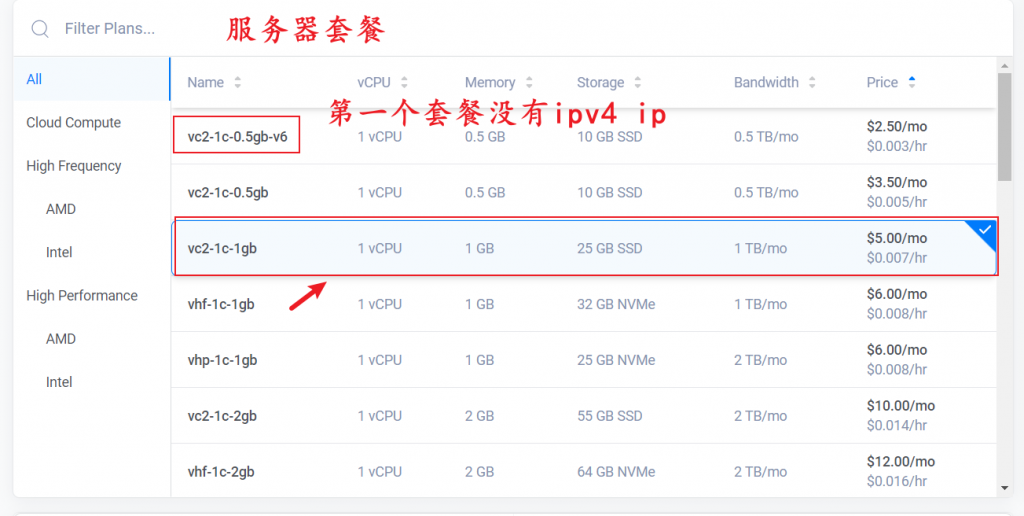Sort plans by Name column arrows
1024x516 pixels.
point(238,83)
